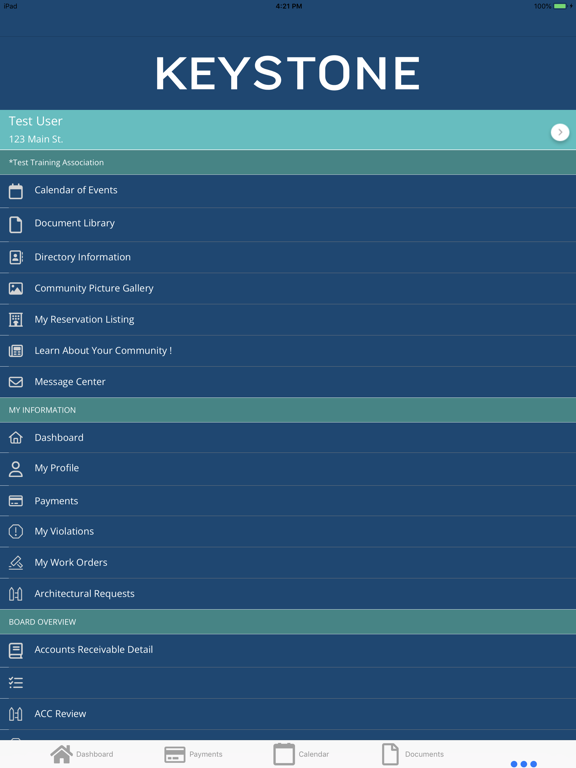Viewport: 576px width, 768px height.
Task: Select Architectural Requests menu entry
Action: point(288,594)
